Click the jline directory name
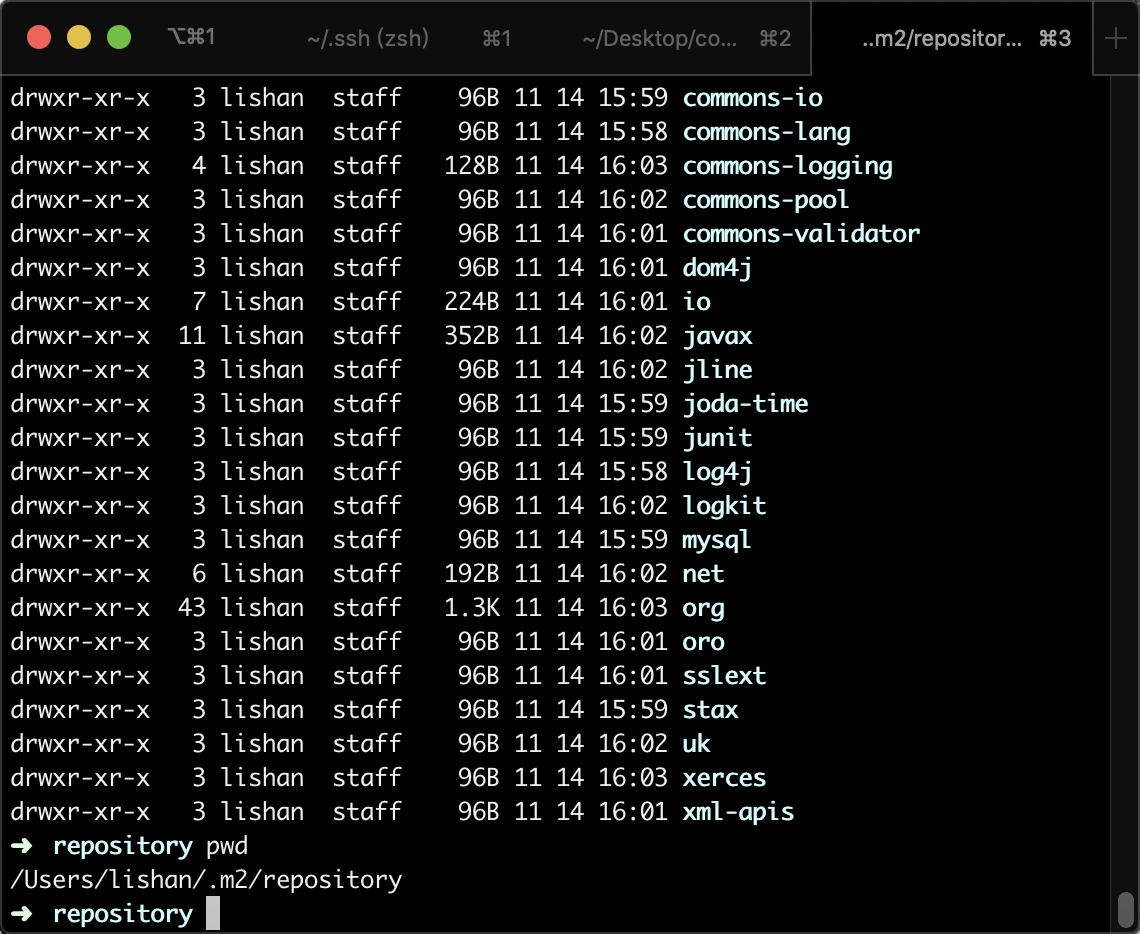The height and width of the screenshot is (934, 1140). [x=717, y=369]
